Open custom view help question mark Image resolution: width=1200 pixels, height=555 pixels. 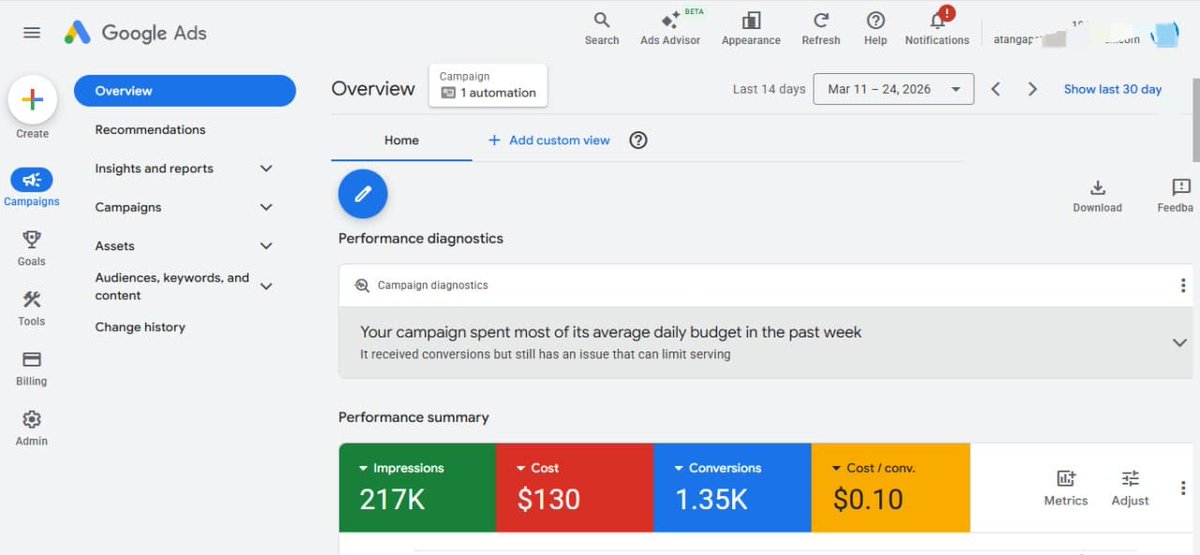pyautogui.click(x=639, y=140)
